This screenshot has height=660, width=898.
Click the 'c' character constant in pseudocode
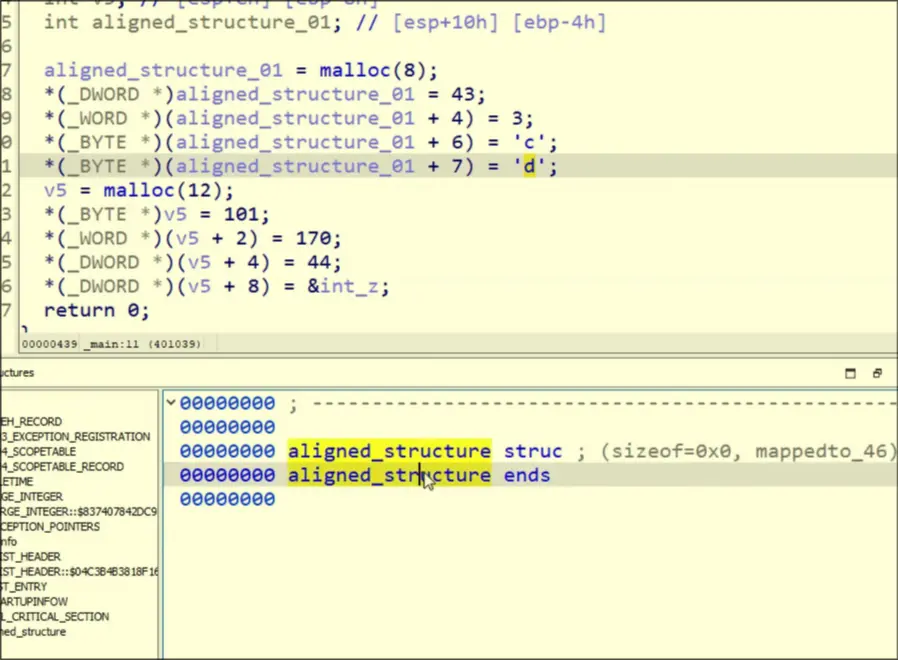[535, 143]
